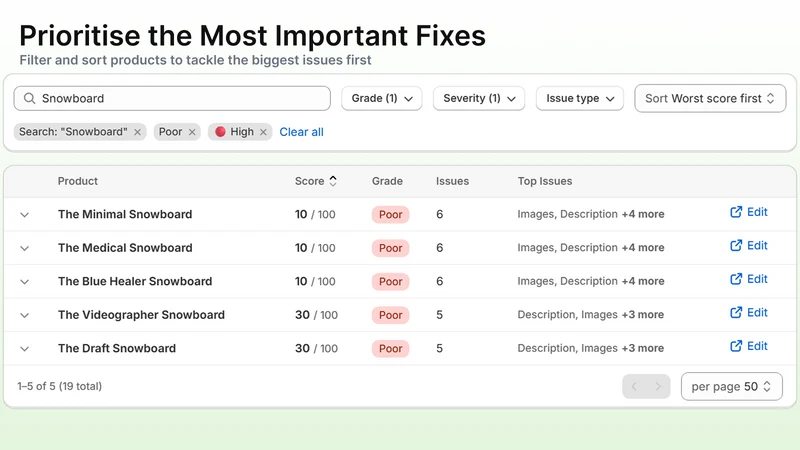Go to previous page arrow

coord(634,386)
